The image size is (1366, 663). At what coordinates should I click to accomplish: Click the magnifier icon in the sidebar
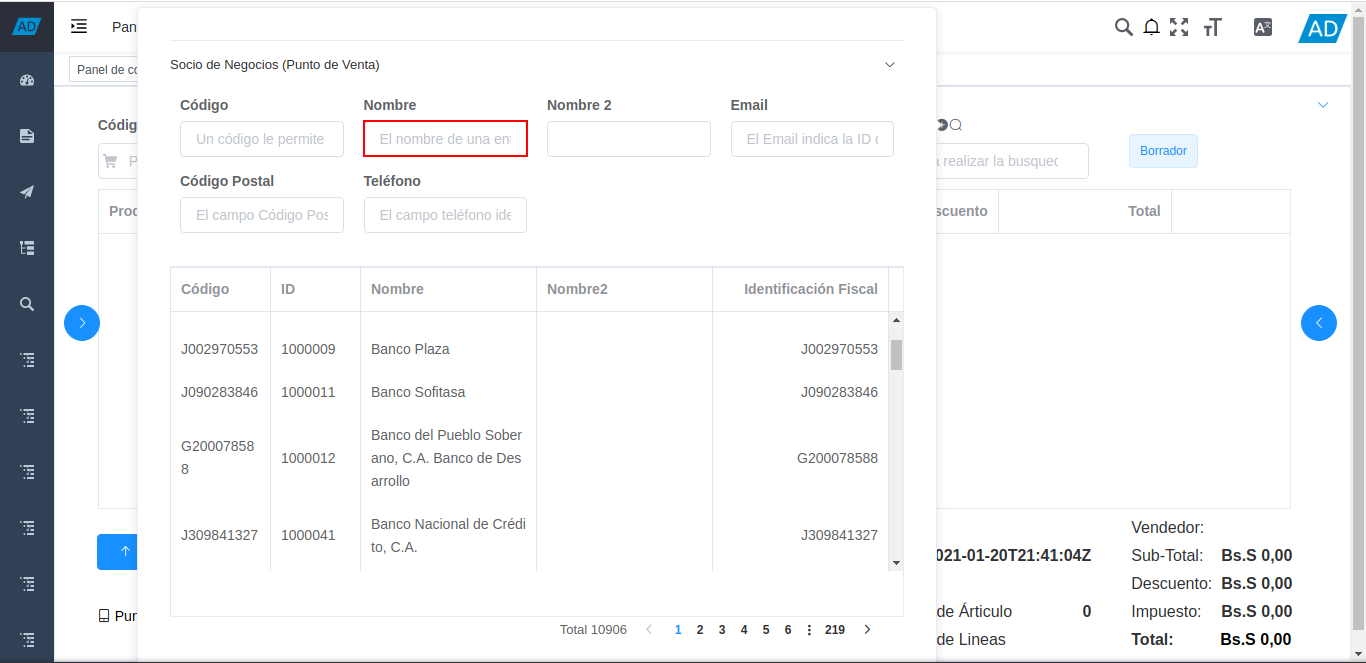27,304
